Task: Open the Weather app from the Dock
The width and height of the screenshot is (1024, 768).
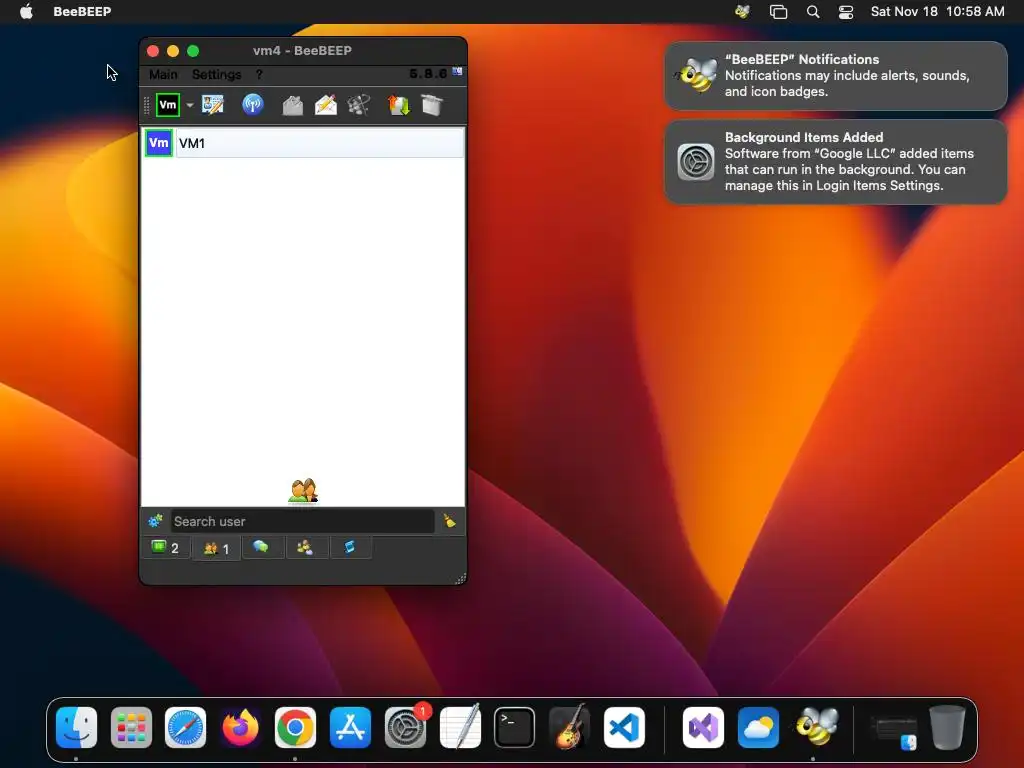Action: click(758, 727)
